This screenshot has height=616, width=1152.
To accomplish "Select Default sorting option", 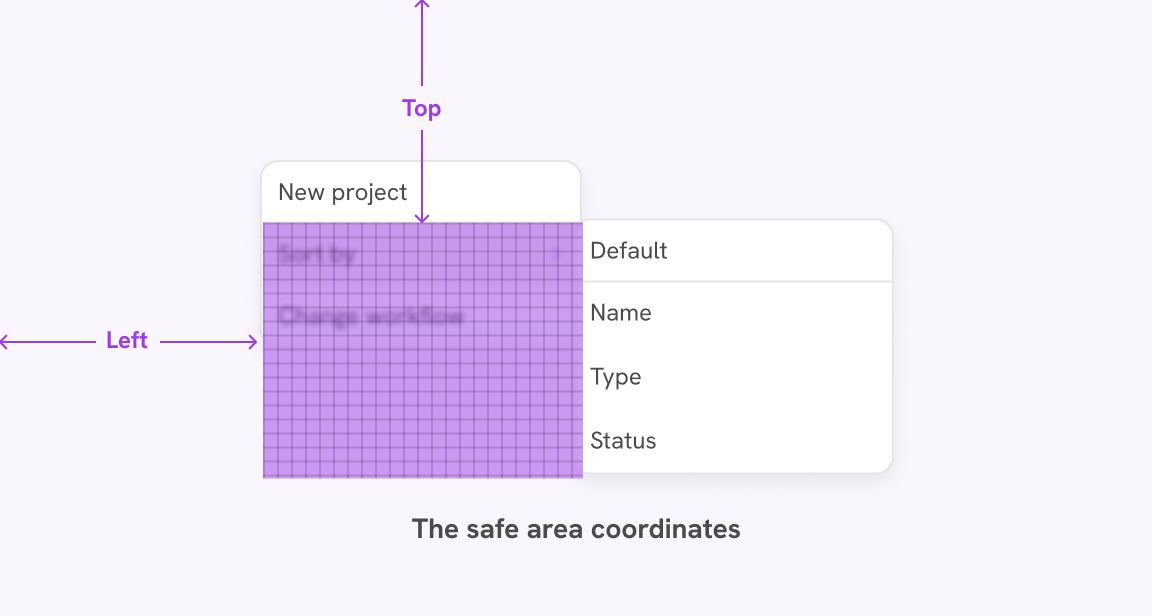I will click(629, 251).
